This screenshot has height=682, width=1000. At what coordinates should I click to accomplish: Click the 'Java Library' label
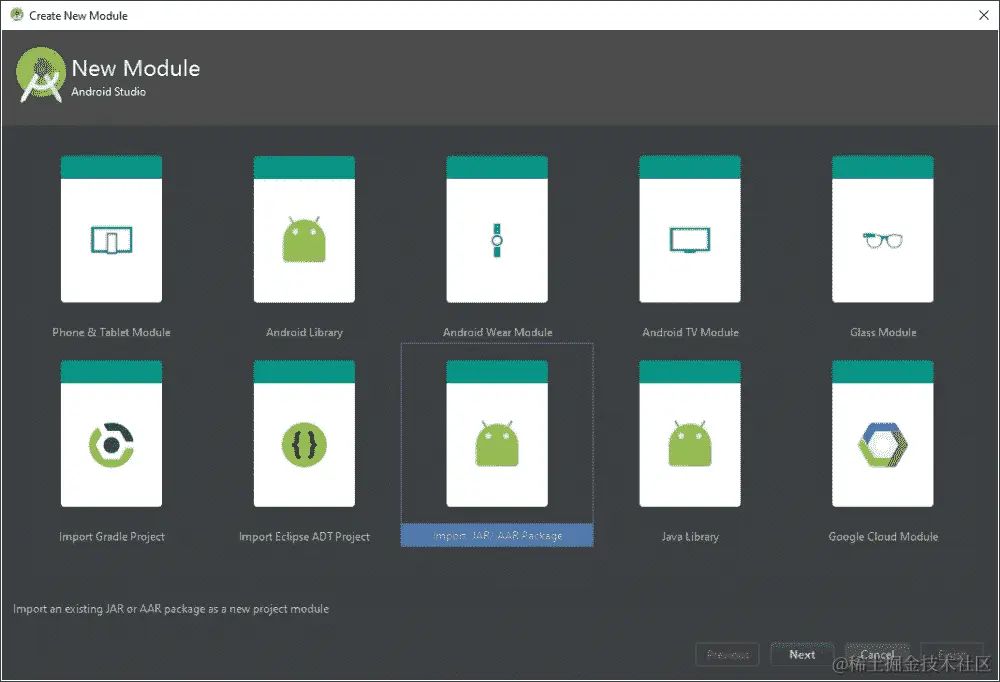click(690, 537)
